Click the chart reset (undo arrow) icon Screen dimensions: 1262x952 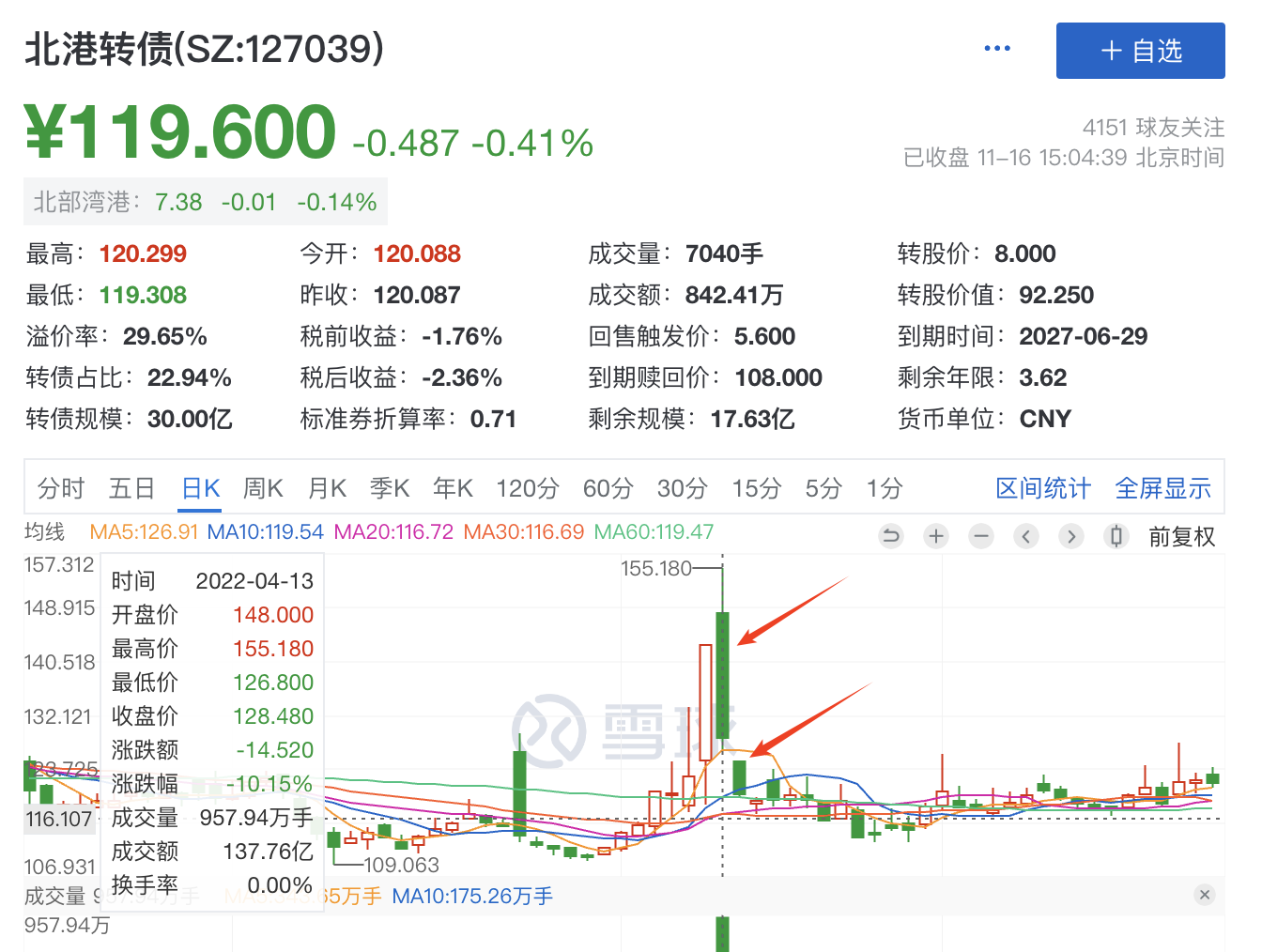coord(890,536)
